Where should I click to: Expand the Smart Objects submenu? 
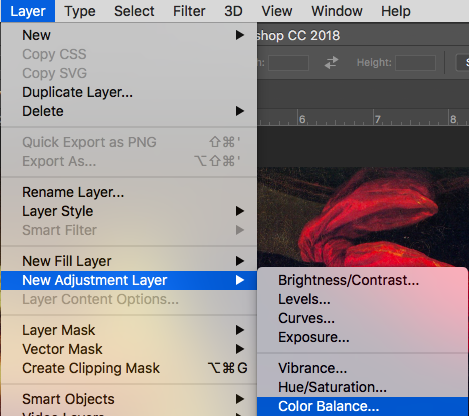click(x=240, y=399)
